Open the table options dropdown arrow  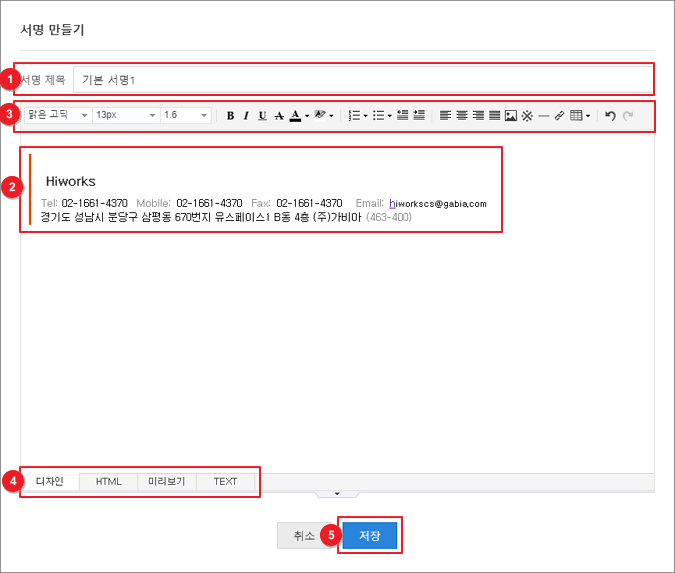point(588,116)
